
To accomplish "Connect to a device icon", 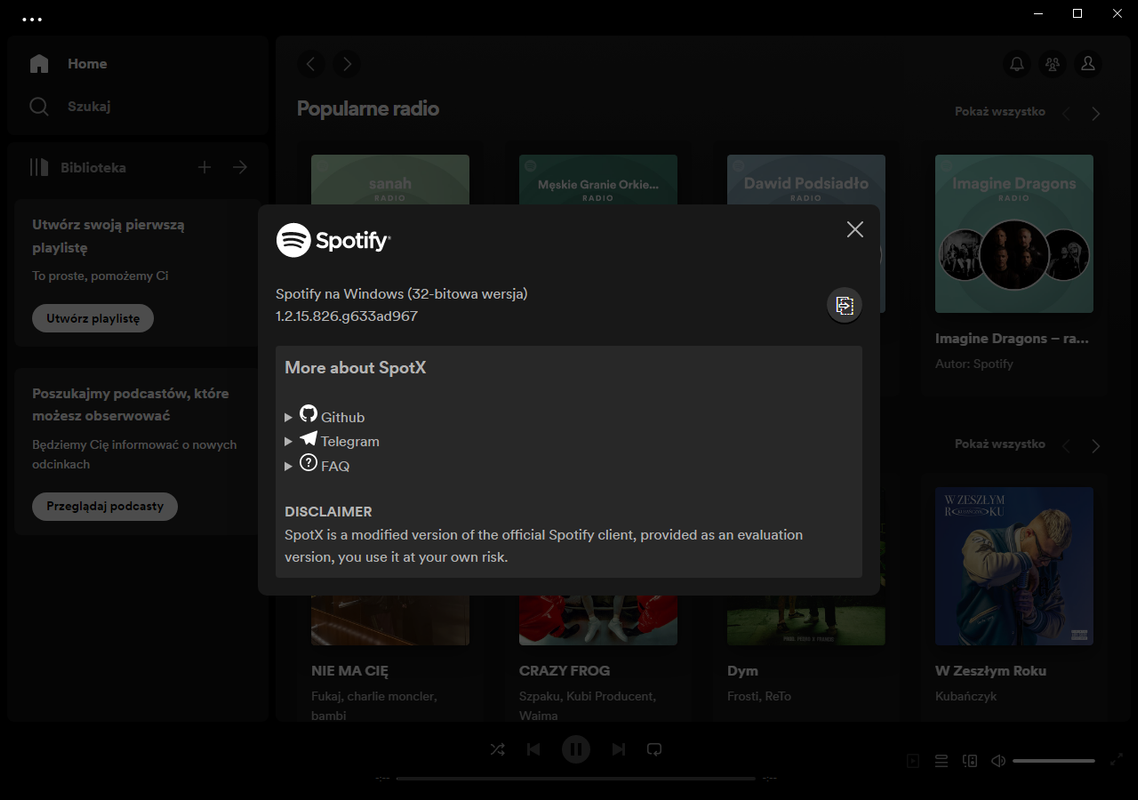I will coord(970,761).
